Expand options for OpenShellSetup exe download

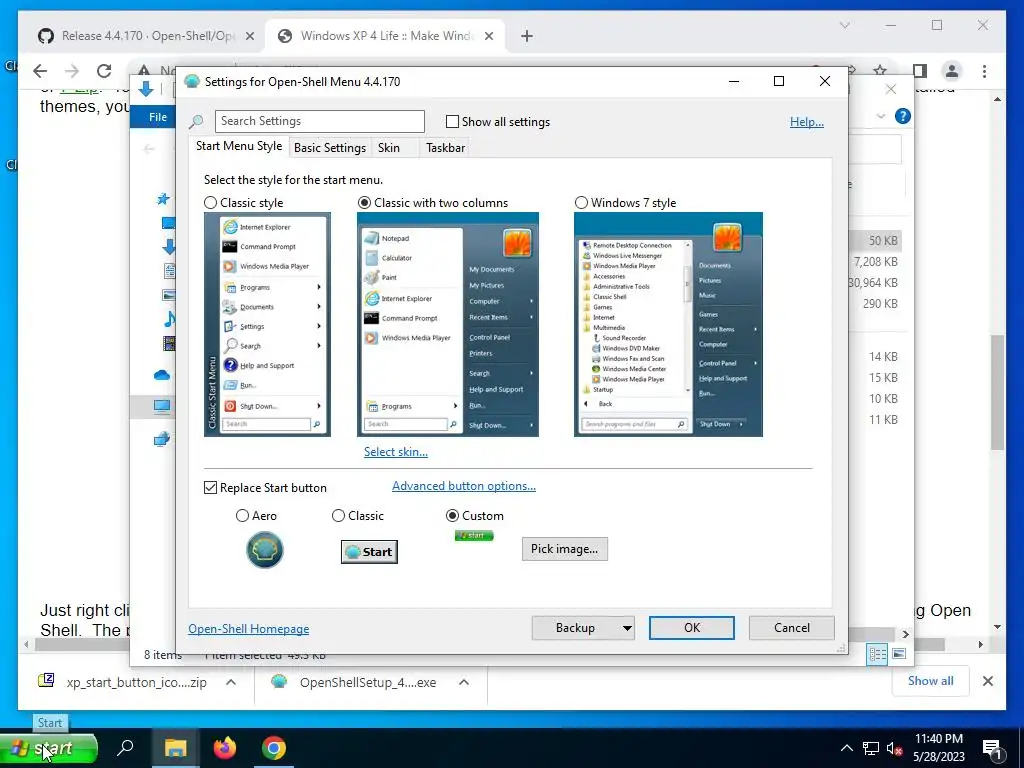coord(464,682)
